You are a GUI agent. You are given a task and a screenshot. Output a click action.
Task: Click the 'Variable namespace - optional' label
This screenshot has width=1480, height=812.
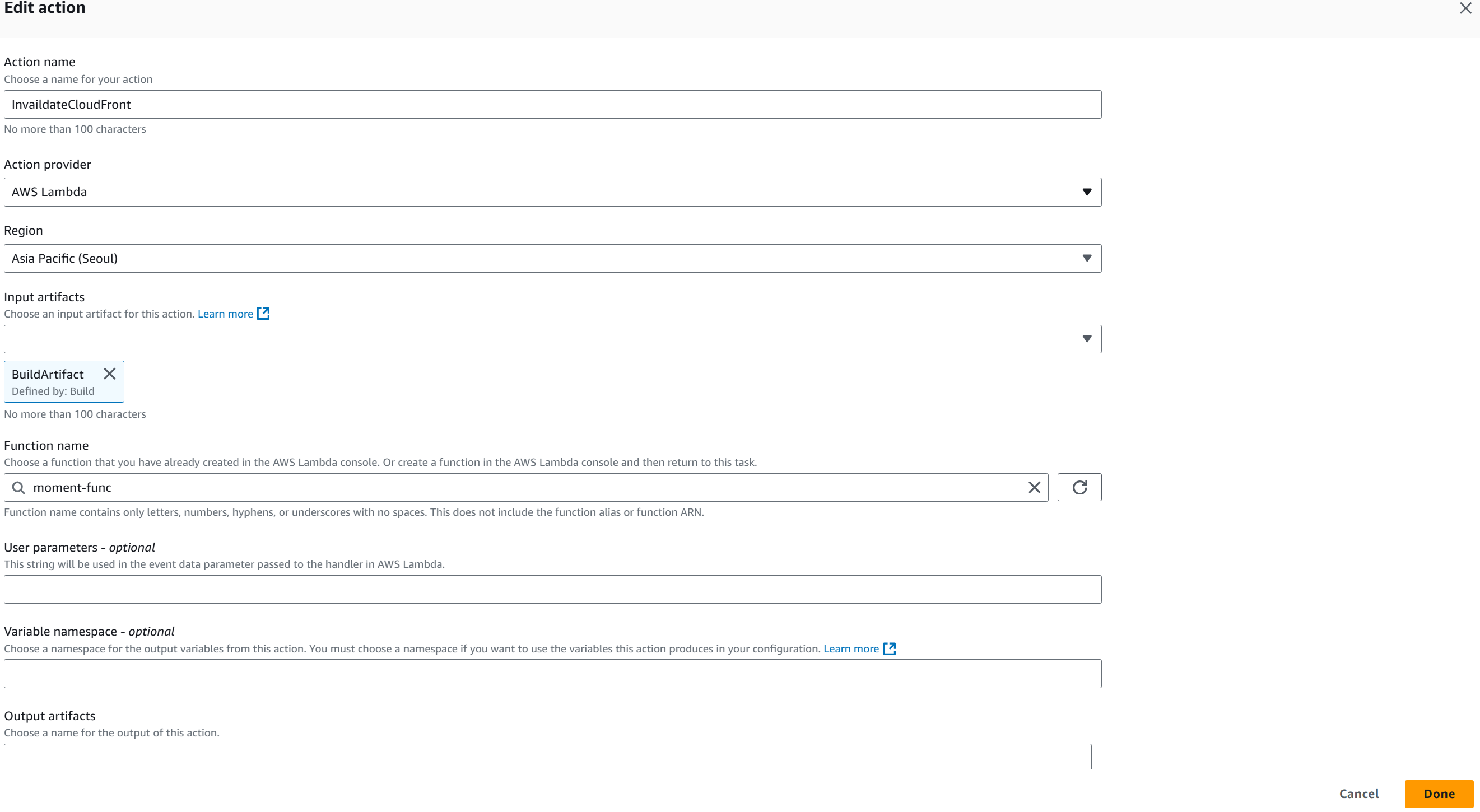click(89, 632)
